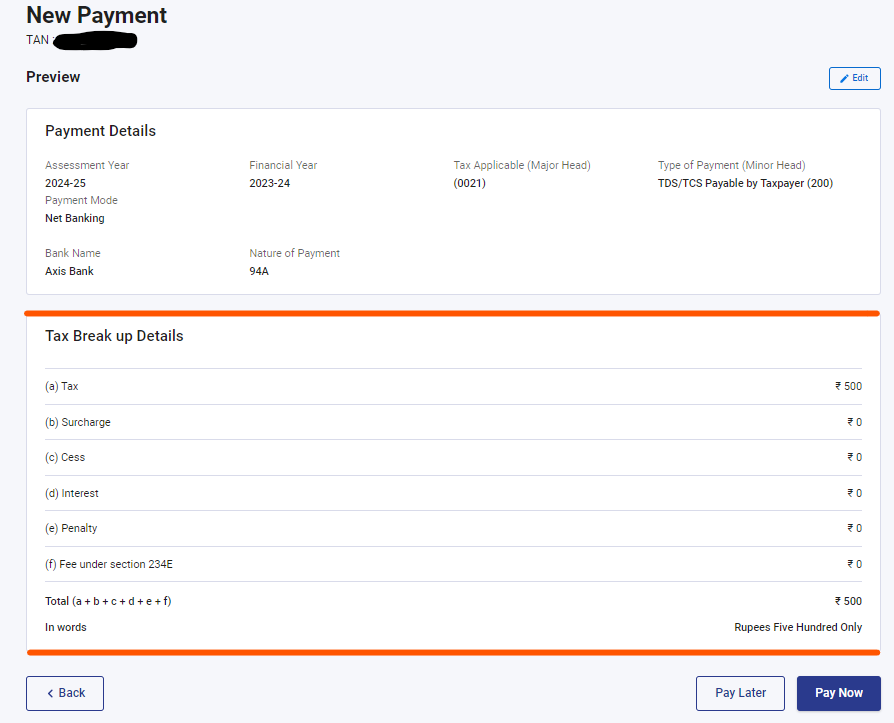Screen dimensions: 894x723
Task: Click the Fee under section 234E row
Action: [450, 564]
